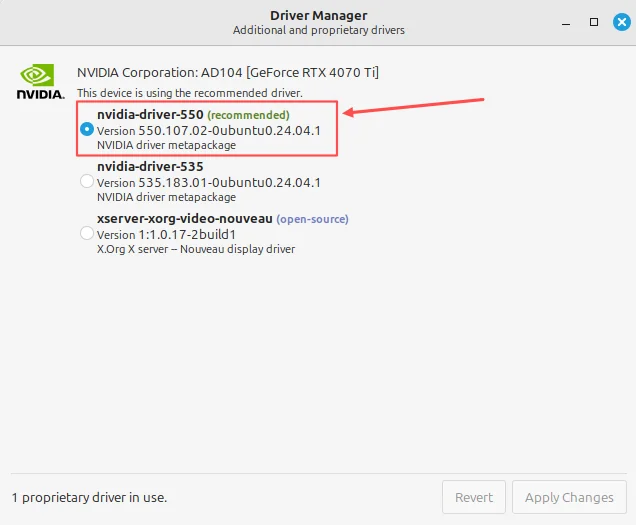This screenshot has width=636, height=525.
Task: Click the Apply Changes button
Action: click(x=569, y=497)
